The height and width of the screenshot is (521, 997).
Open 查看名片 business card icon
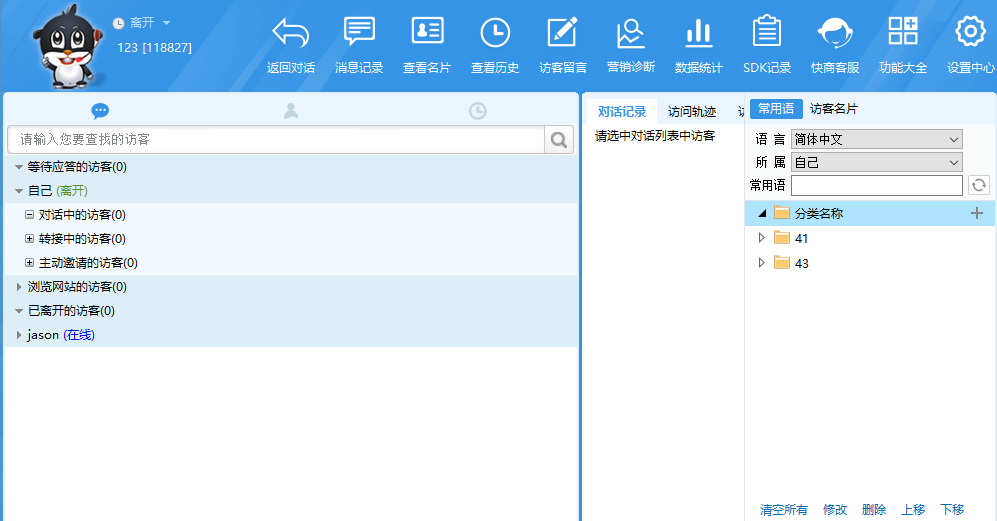click(427, 31)
